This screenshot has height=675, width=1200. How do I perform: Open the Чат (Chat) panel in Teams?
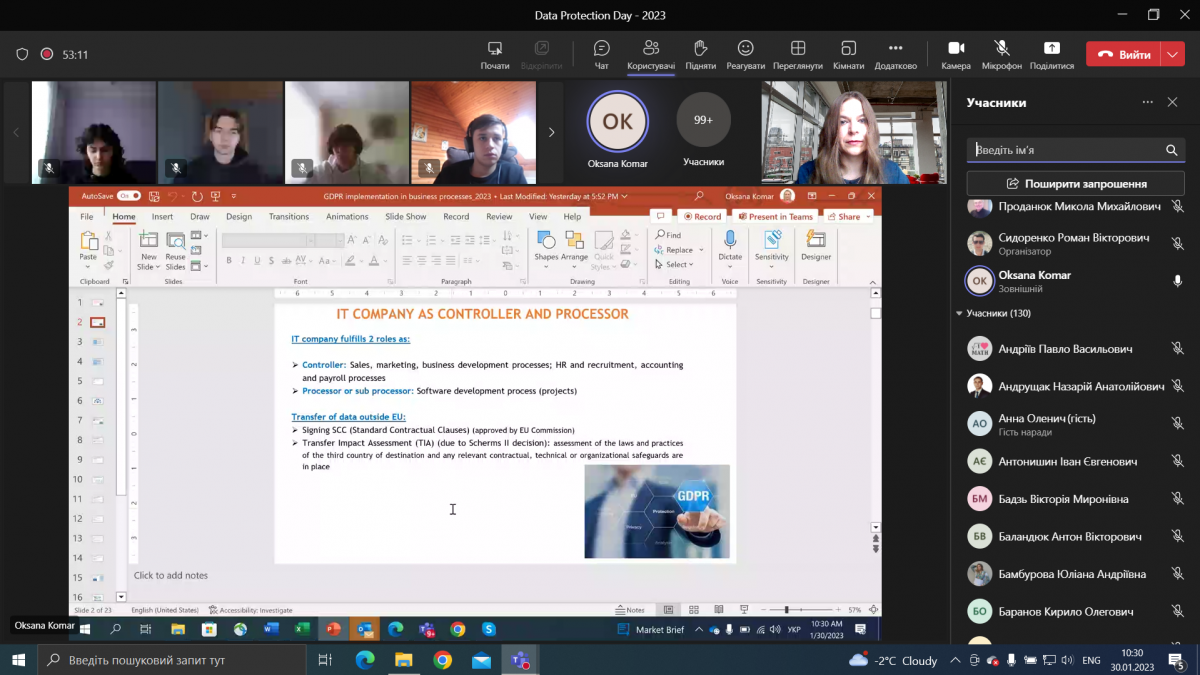click(601, 54)
